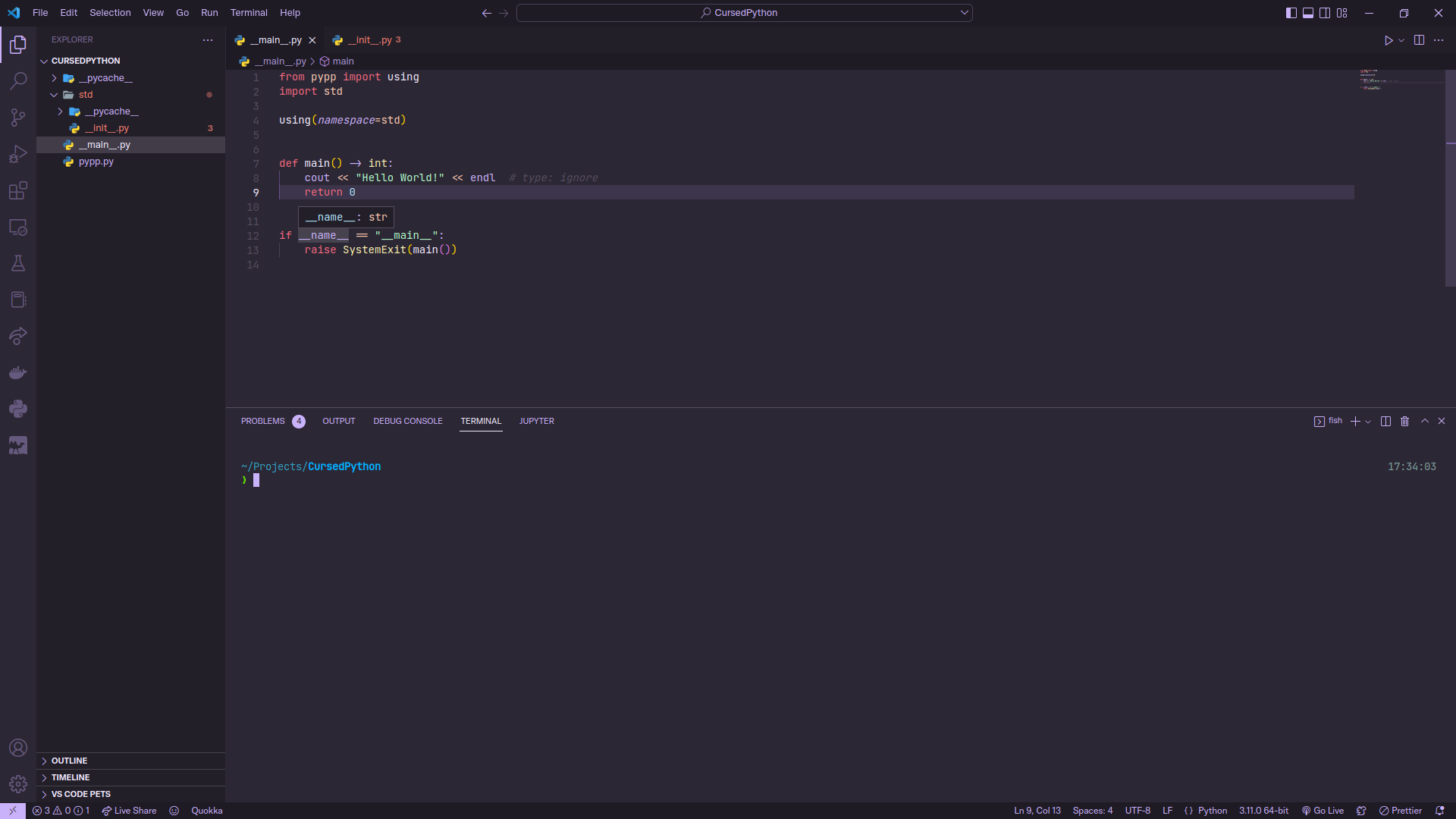Open the Live Share activity bar icon
The image size is (1456, 819).
click(x=18, y=336)
